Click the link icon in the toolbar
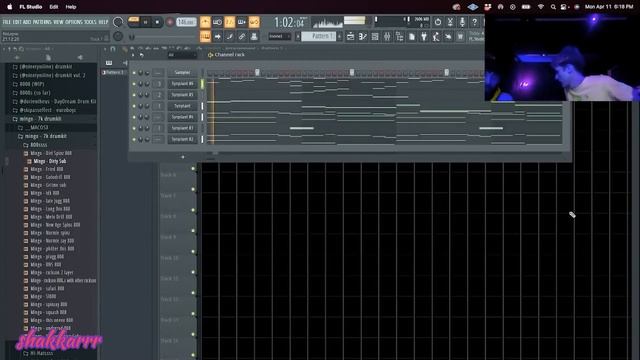Image resolution: width=640 pixels, height=360 pixels. pos(242,37)
